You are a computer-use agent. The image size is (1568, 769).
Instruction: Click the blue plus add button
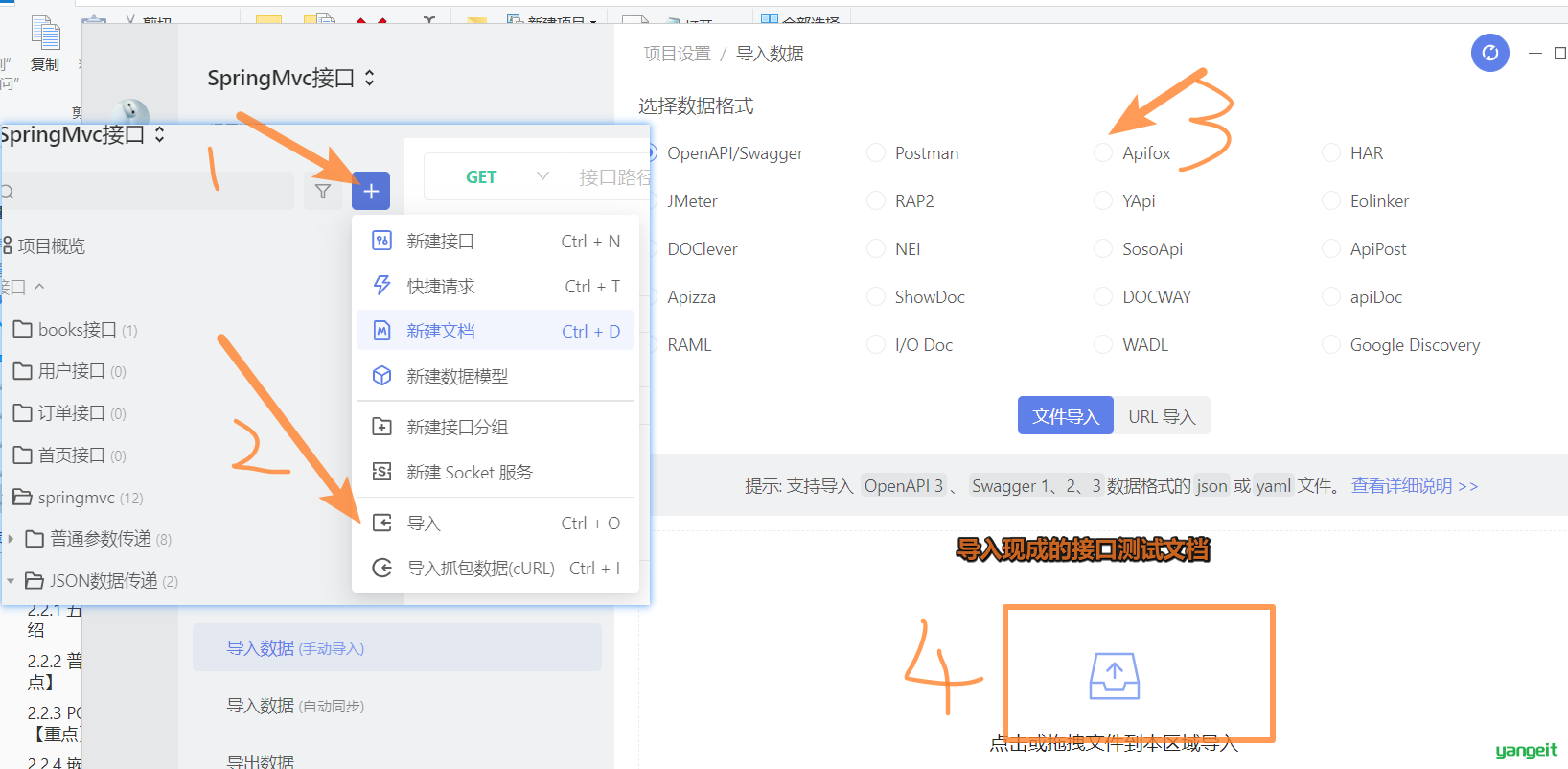[371, 191]
